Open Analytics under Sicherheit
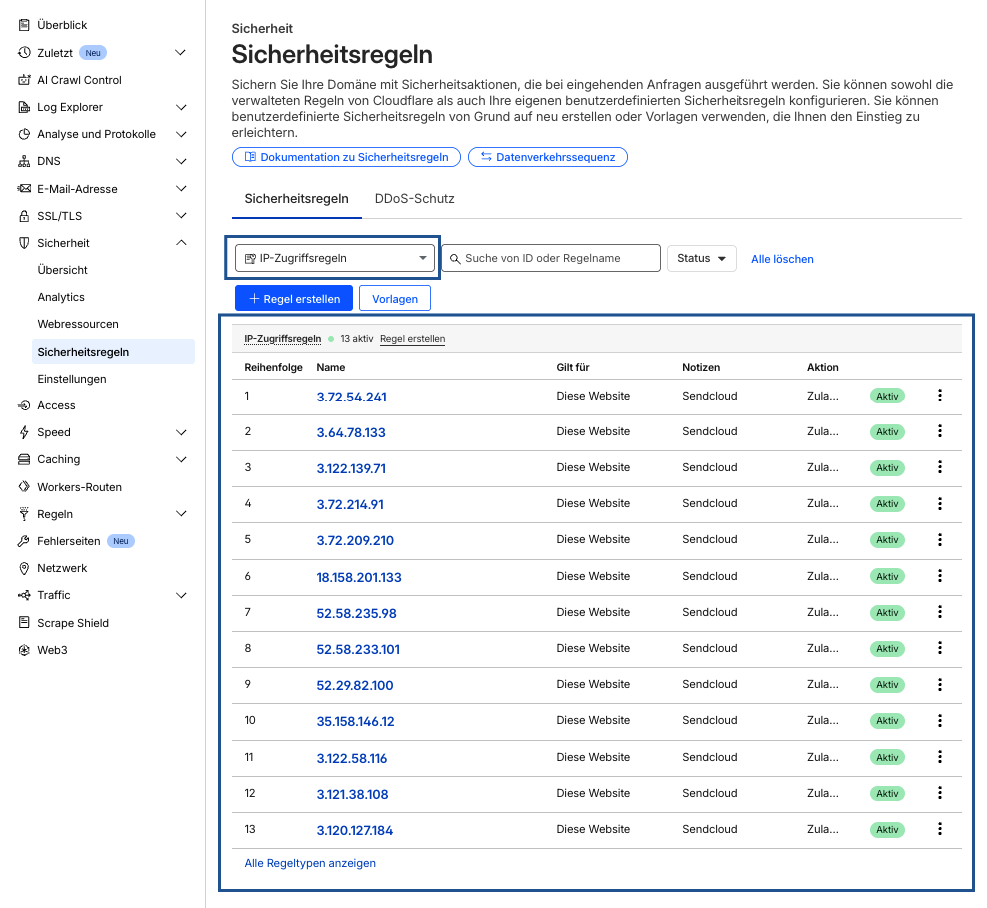Image resolution: width=987 pixels, height=908 pixels. pos(61,297)
